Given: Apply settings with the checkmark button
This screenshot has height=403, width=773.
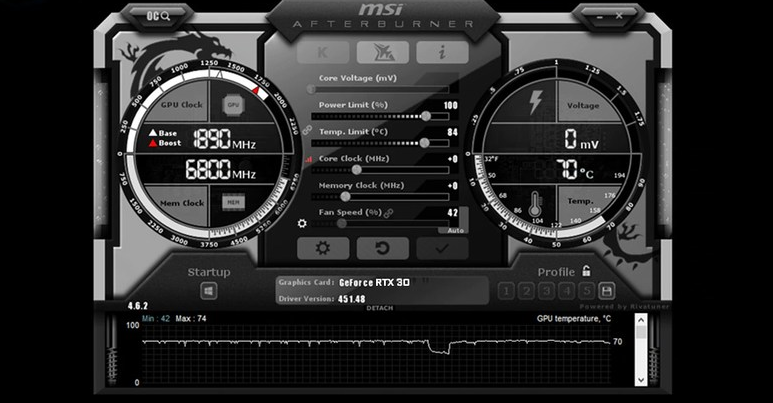Looking at the screenshot, I should (442, 248).
